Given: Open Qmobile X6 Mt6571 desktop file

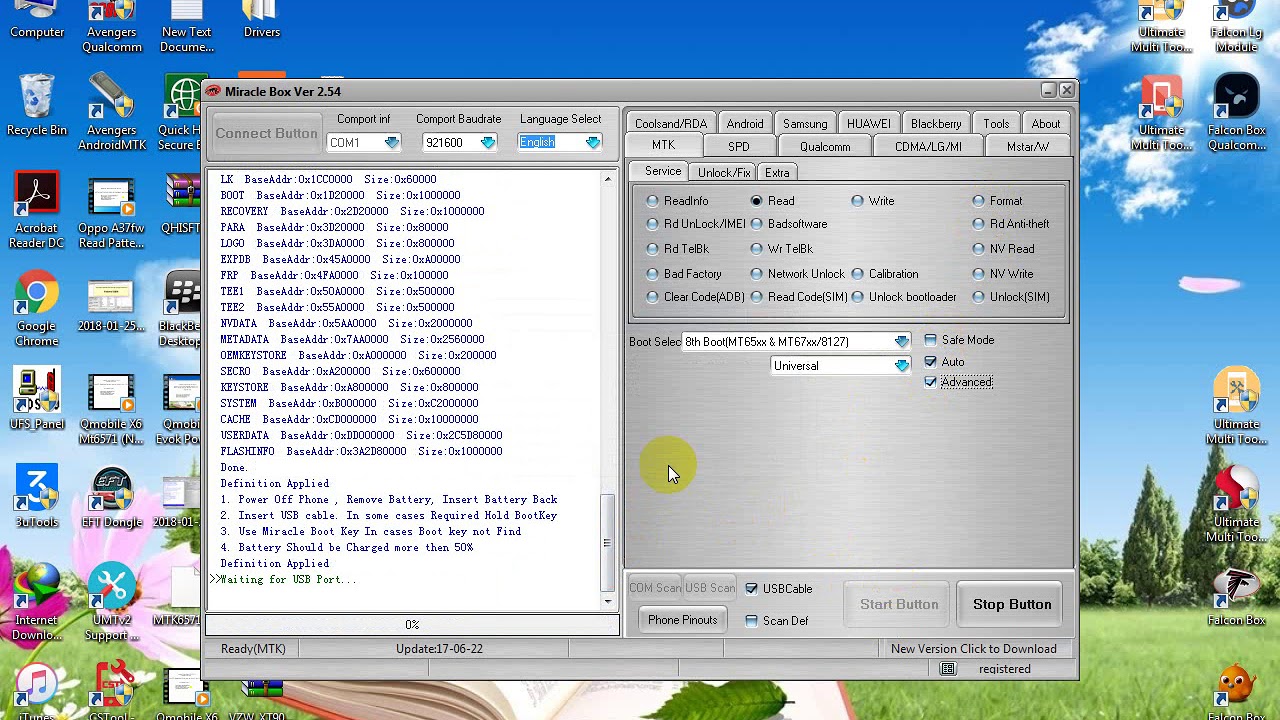Looking at the screenshot, I should pos(112,408).
